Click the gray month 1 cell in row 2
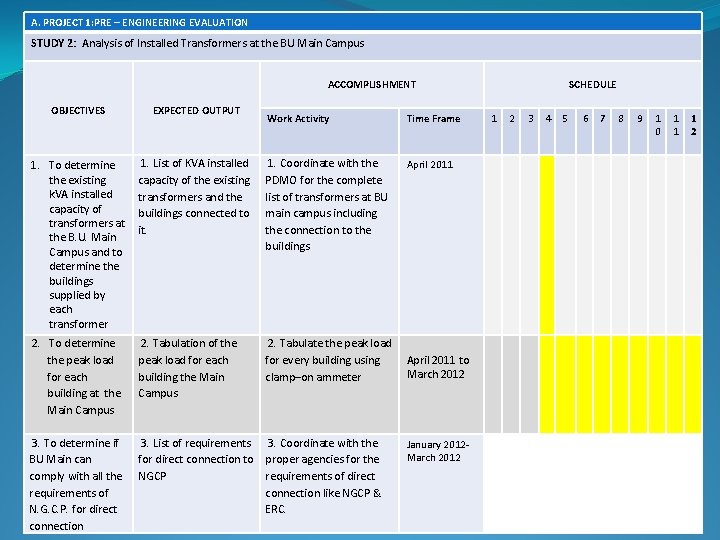The height and width of the screenshot is (540, 720). click(x=493, y=384)
